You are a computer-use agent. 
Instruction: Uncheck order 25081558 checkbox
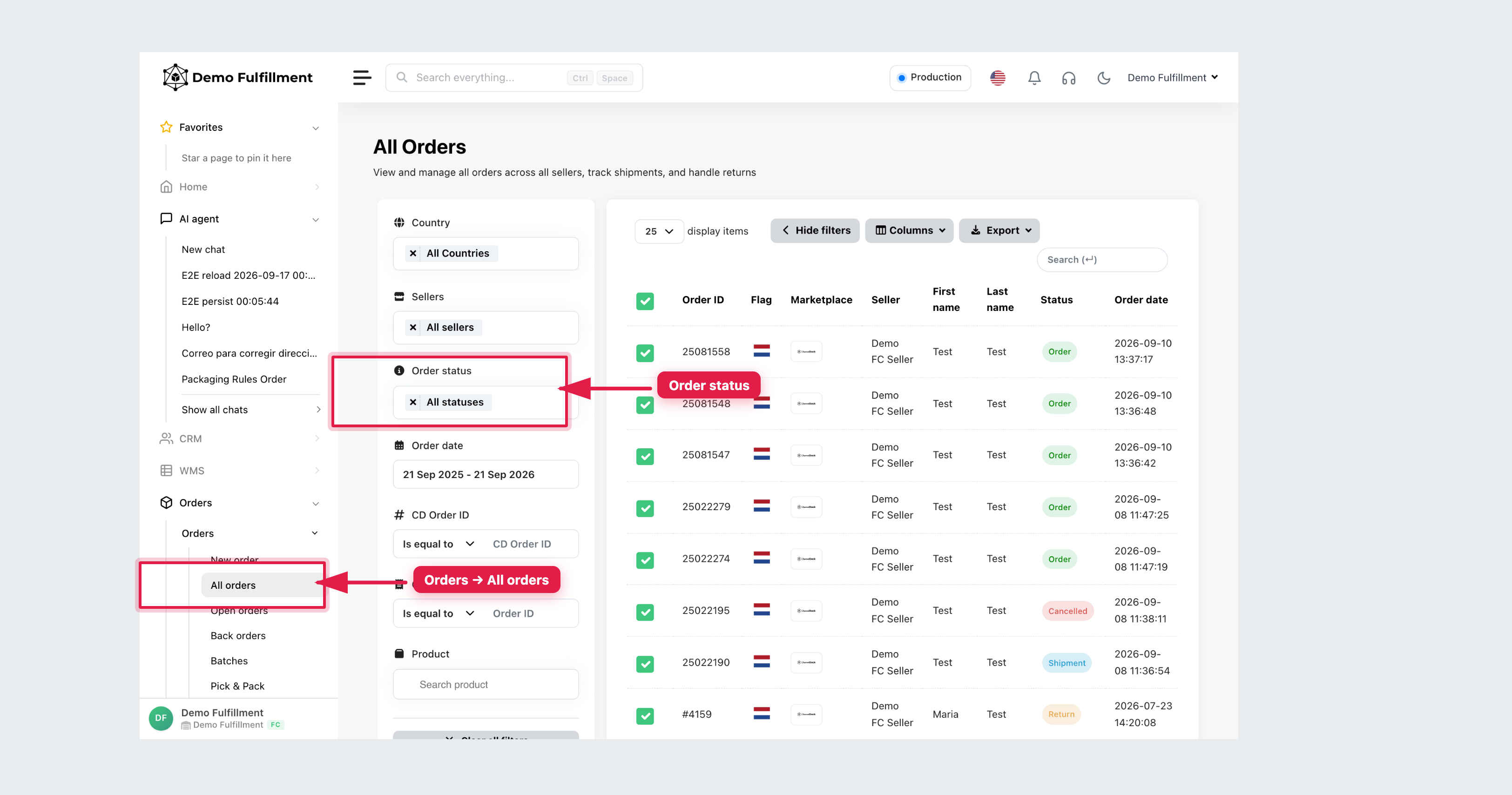645,353
